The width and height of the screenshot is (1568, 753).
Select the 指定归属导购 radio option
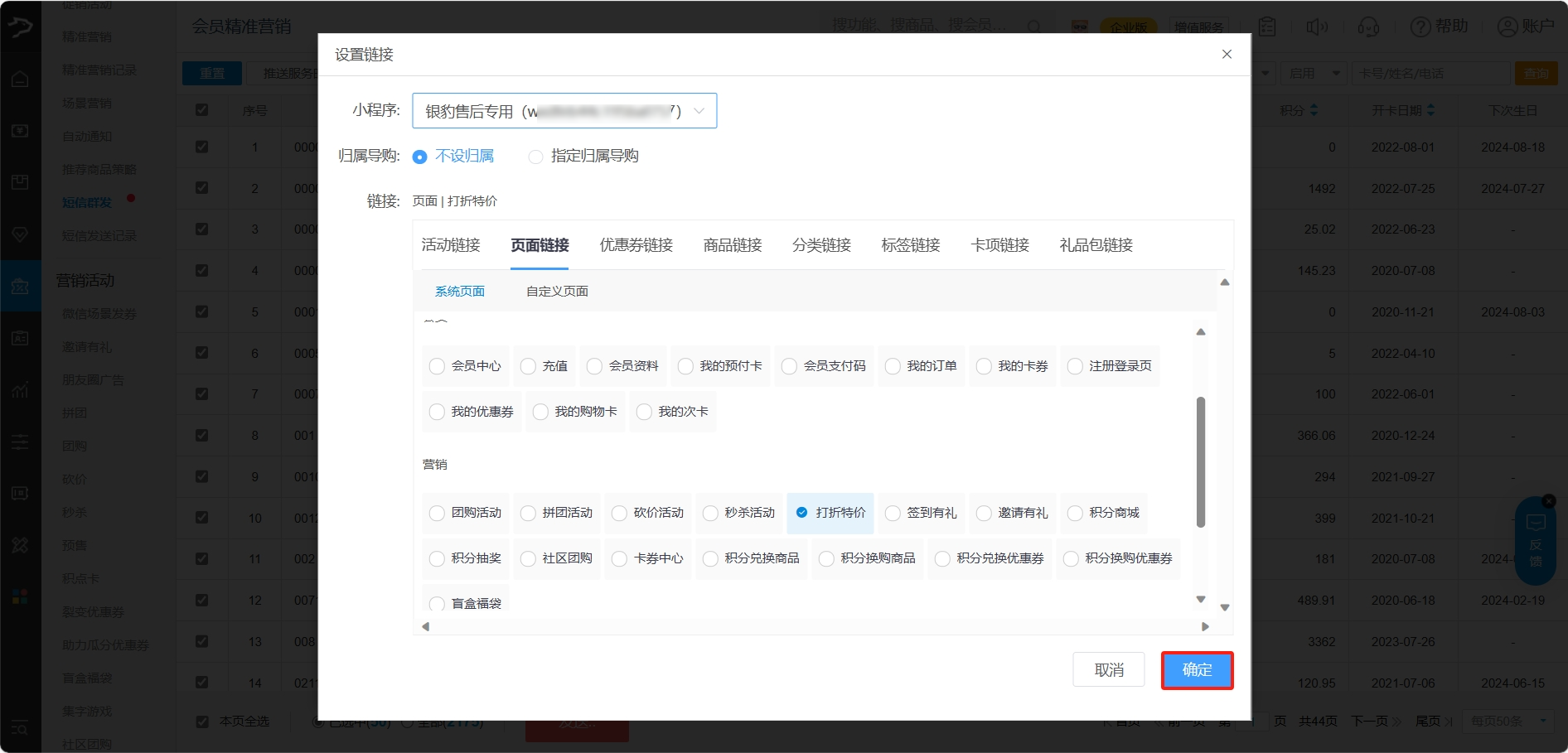pos(536,157)
